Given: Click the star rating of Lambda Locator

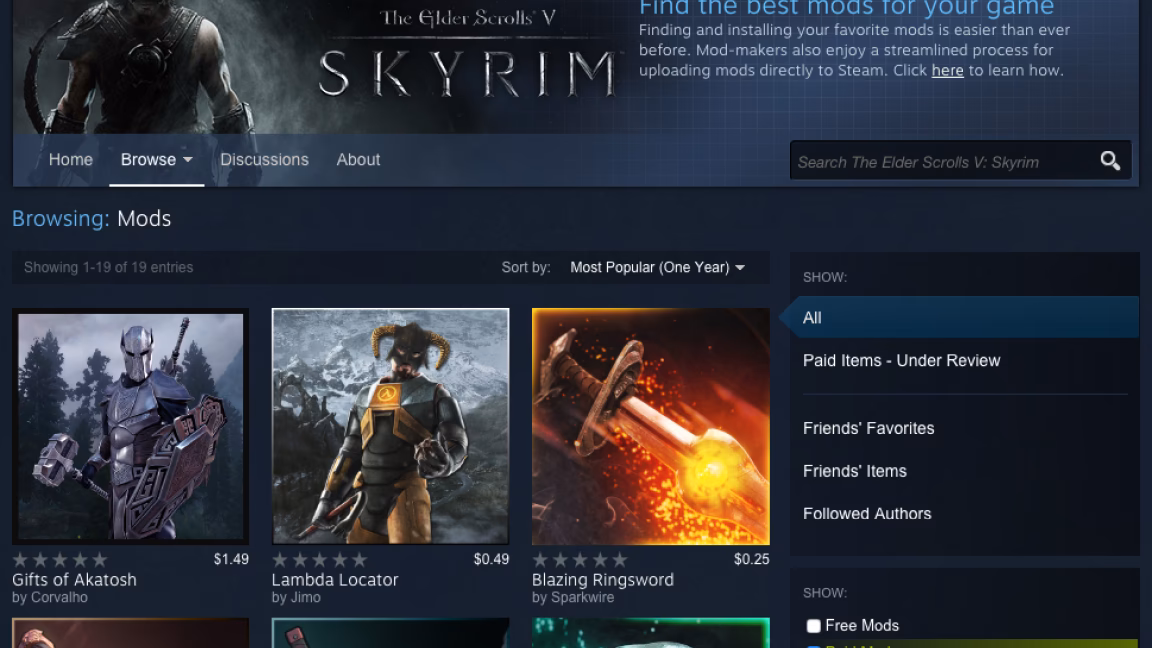Looking at the screenshot, I should (x=320, y=560).
